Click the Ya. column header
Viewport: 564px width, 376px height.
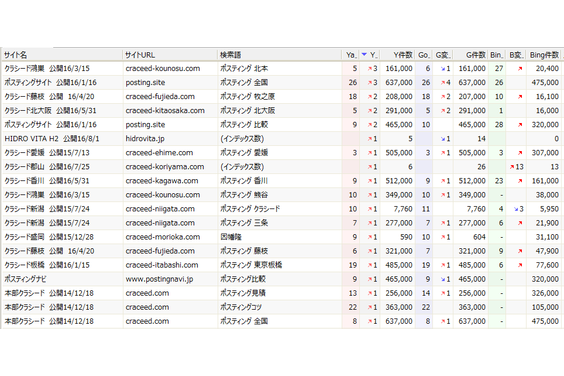tap(351, 55)
